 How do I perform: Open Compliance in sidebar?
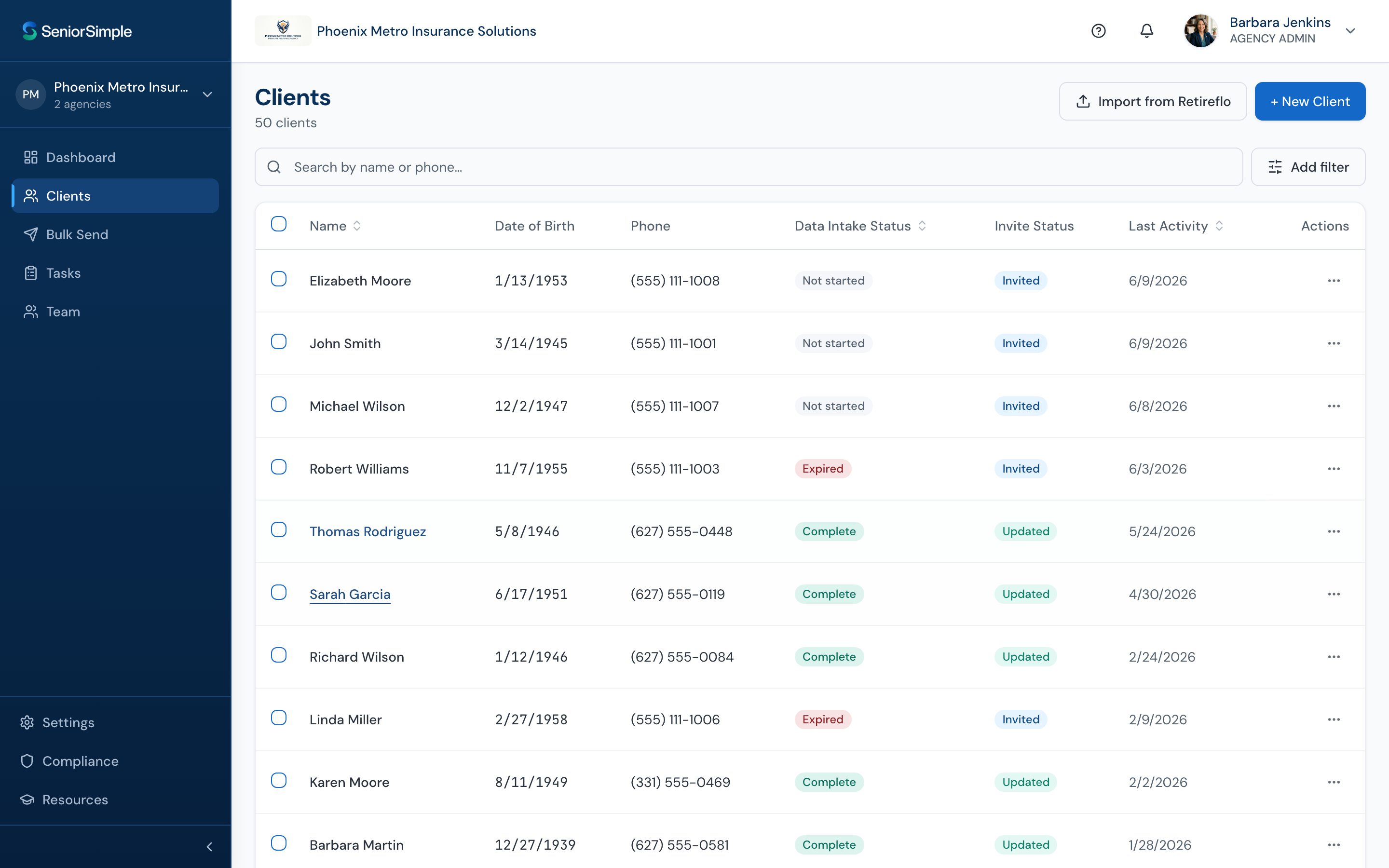coord(115,760)
